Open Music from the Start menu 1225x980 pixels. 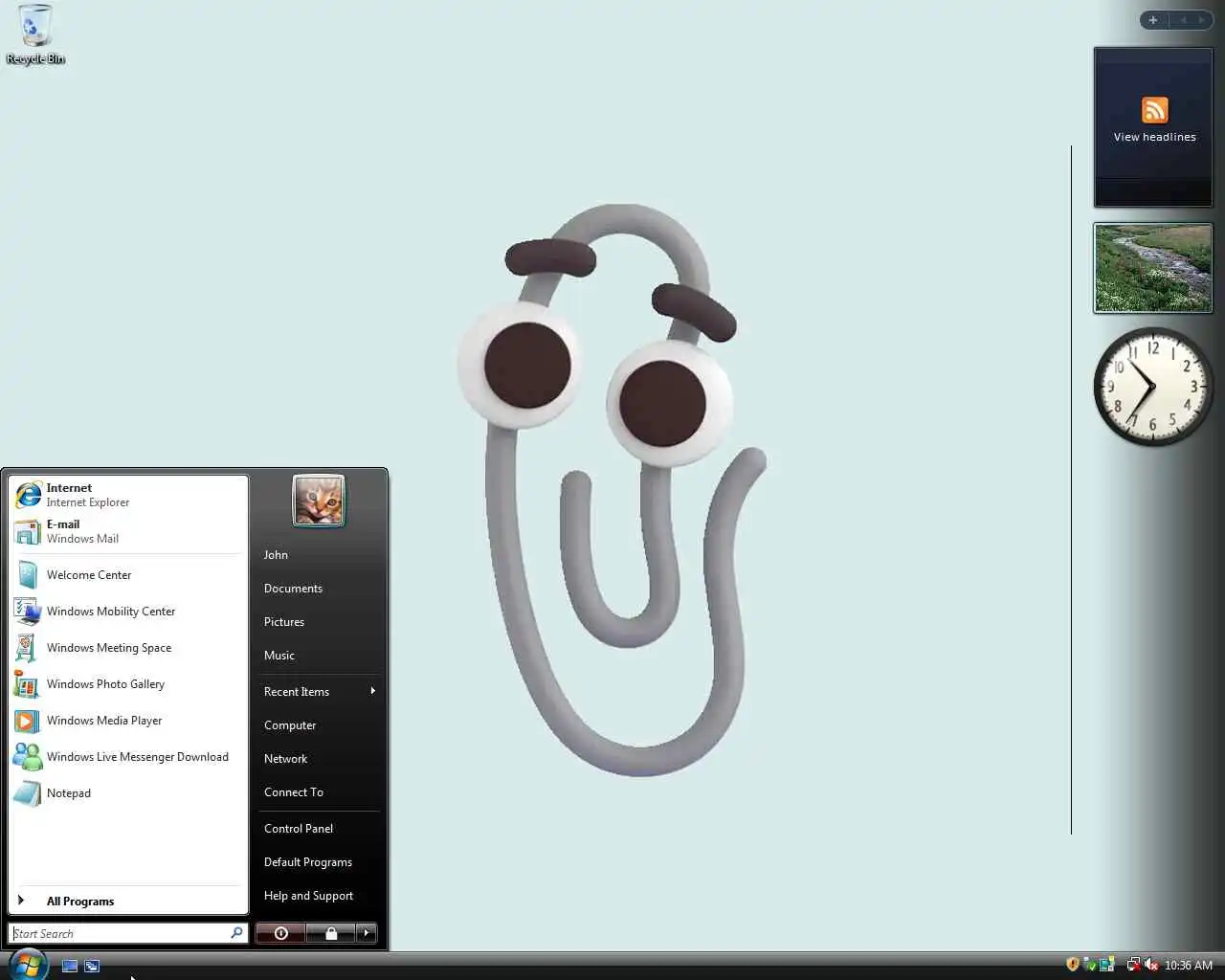click(279, 656)
